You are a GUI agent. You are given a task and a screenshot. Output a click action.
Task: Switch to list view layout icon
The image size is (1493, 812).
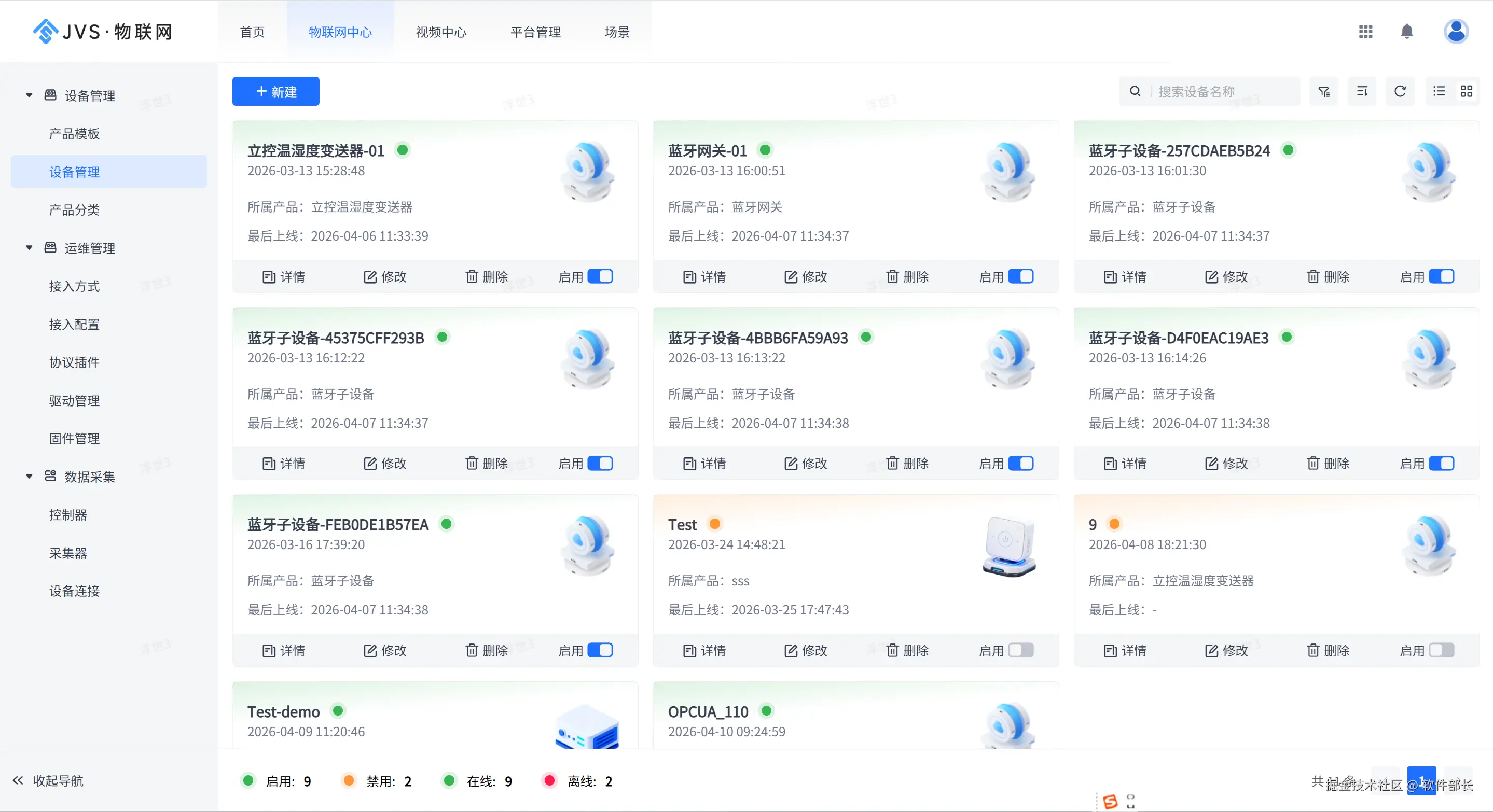pyautogui.click(x=1439, y=91)
